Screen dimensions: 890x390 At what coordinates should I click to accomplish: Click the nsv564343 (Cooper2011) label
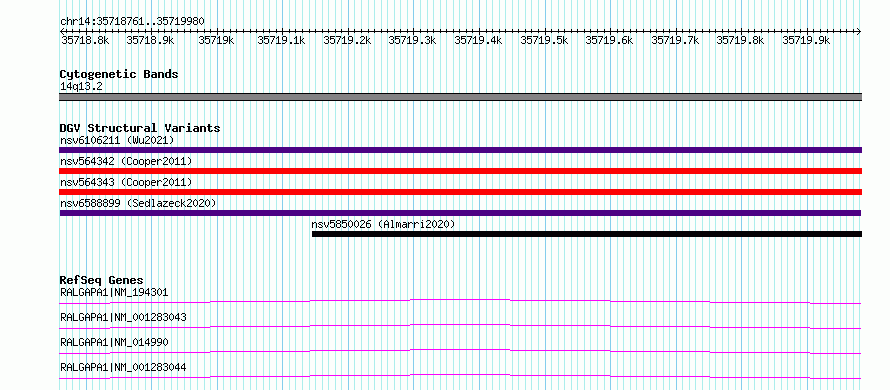click(x=126, y=182)
